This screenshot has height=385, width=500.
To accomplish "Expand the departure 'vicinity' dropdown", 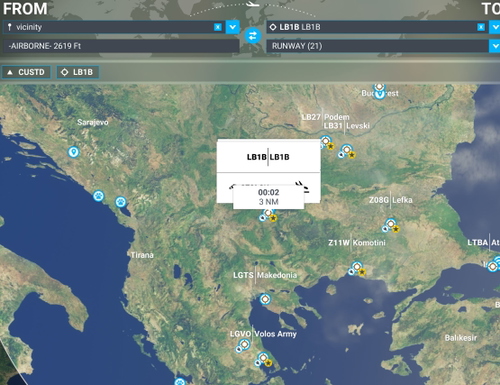I will (233, 27).
